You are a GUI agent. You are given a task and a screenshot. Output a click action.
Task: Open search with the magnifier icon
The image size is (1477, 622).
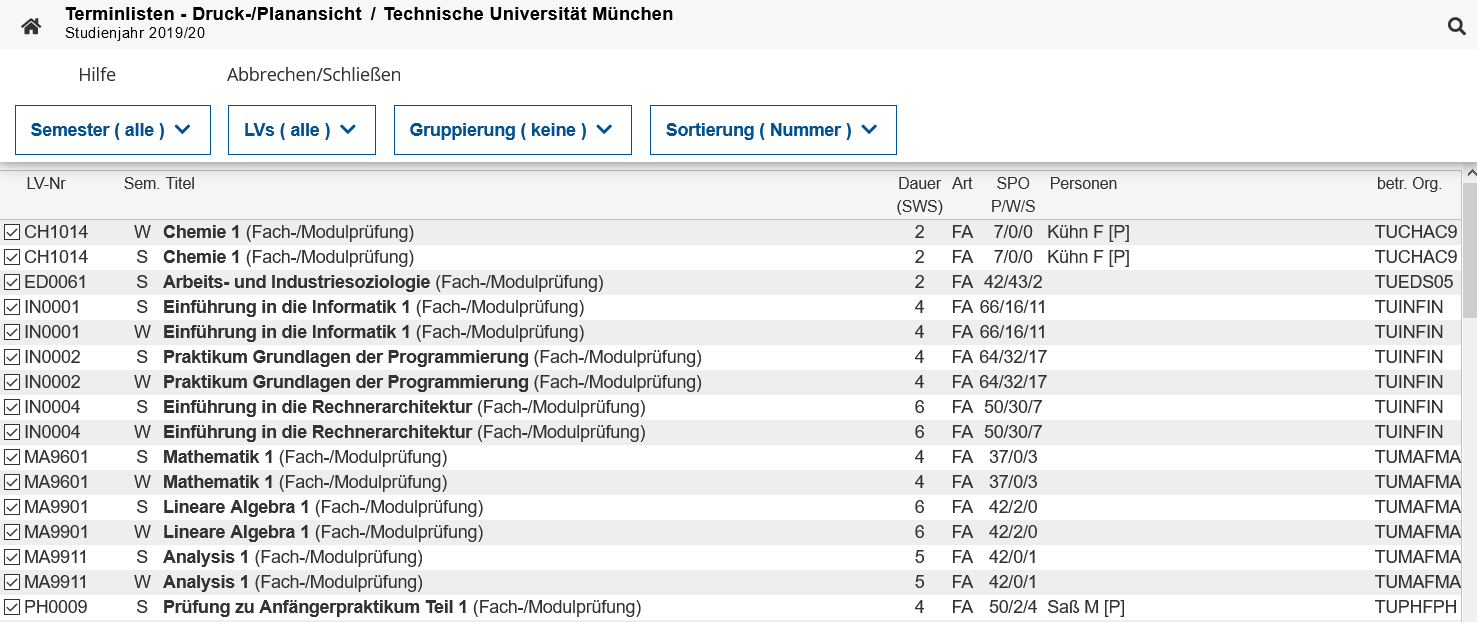pyautogui.click(x=1456, y=26)
